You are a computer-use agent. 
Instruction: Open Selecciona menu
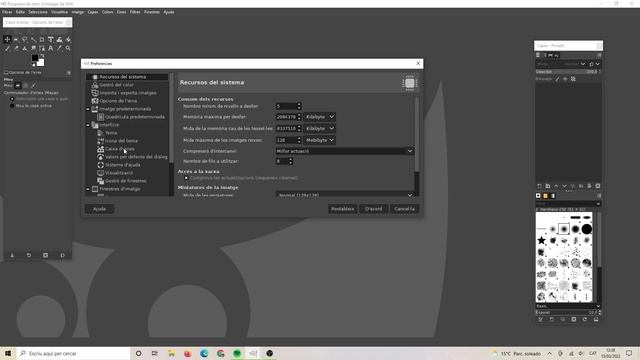38,12
